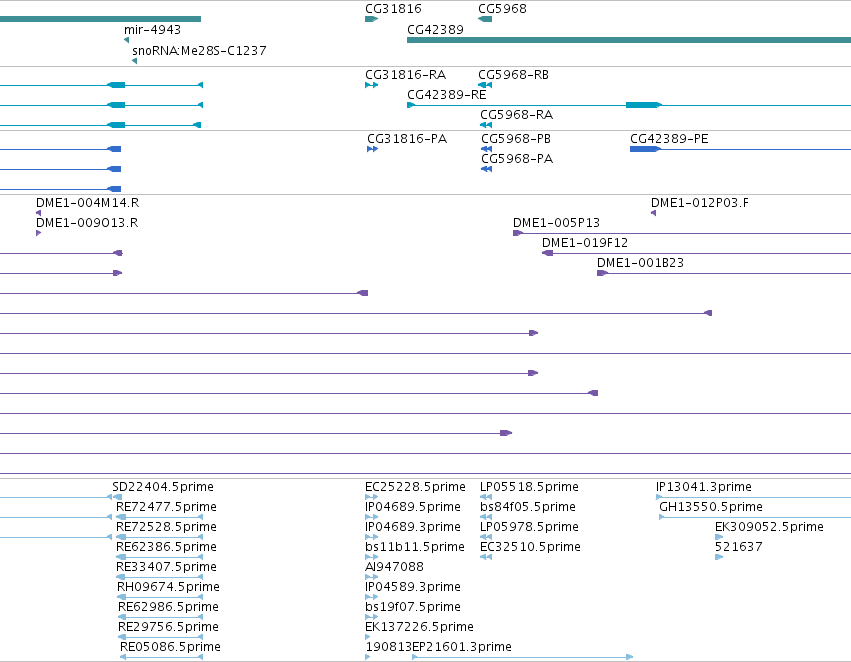Select the DME1-012P03.F clone label
The width and height of the screenshot is (851, 662).
[x=700, y=203]
